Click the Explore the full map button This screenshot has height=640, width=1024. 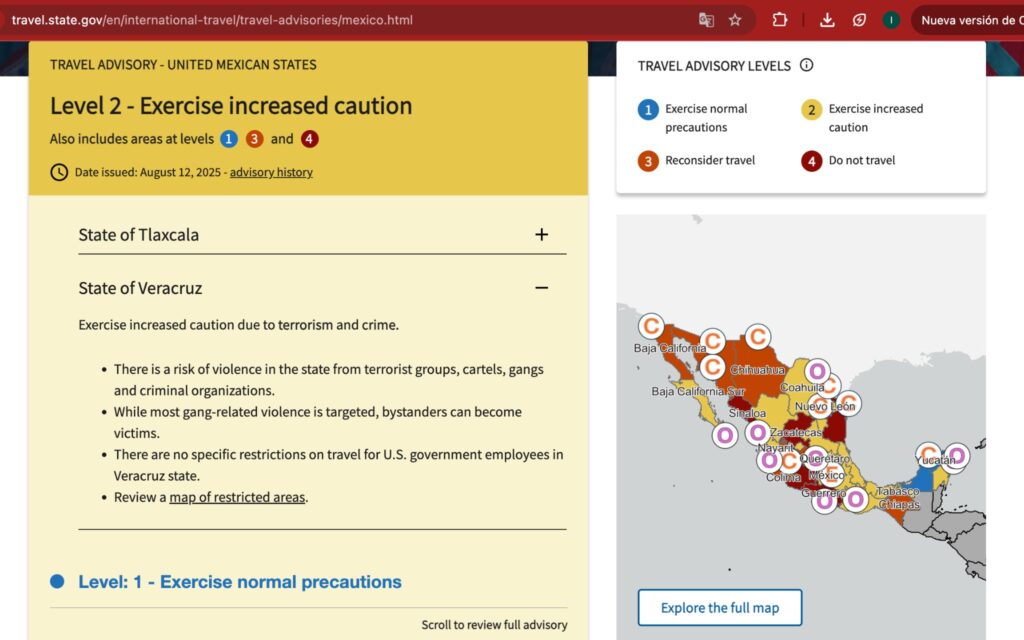tap(719, 608)
